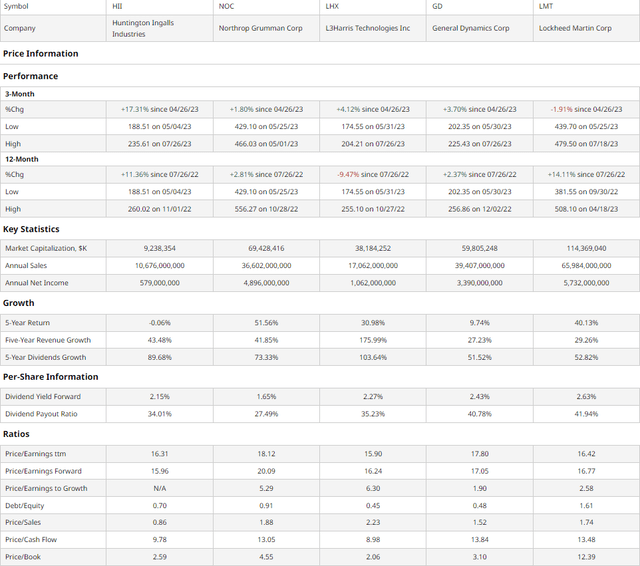
Task: Click the 12-Month subheading
Action: pos(22,159)
